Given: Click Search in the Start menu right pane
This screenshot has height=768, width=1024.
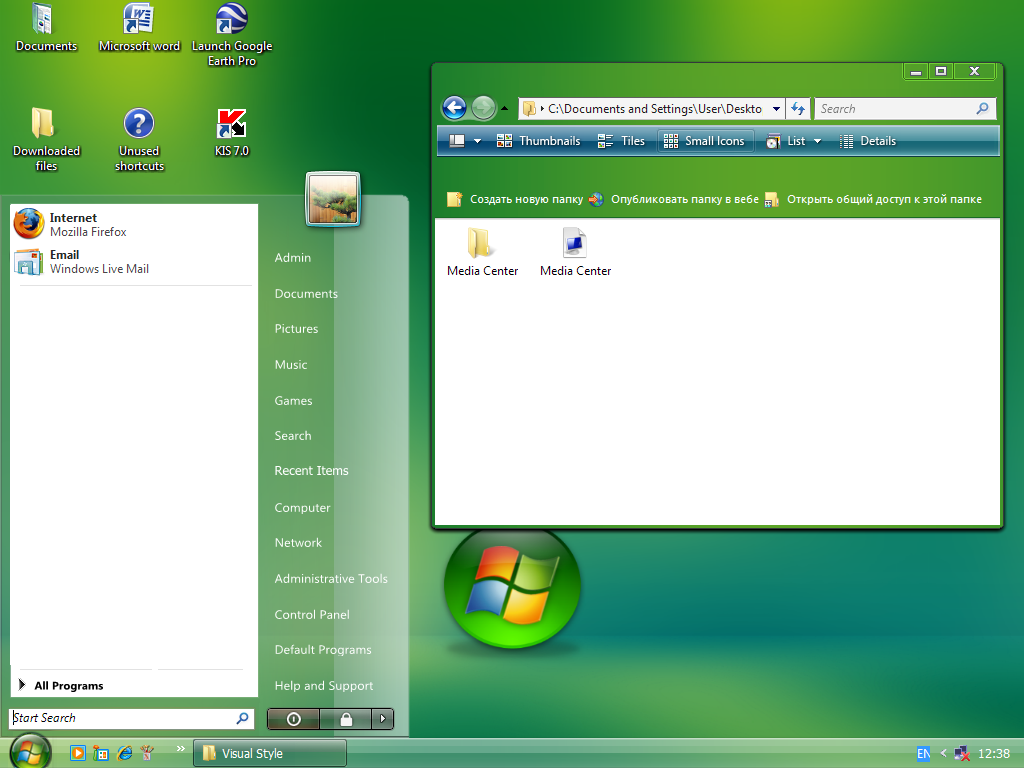Looking at the screenshot, I should (x=293, y=436).
